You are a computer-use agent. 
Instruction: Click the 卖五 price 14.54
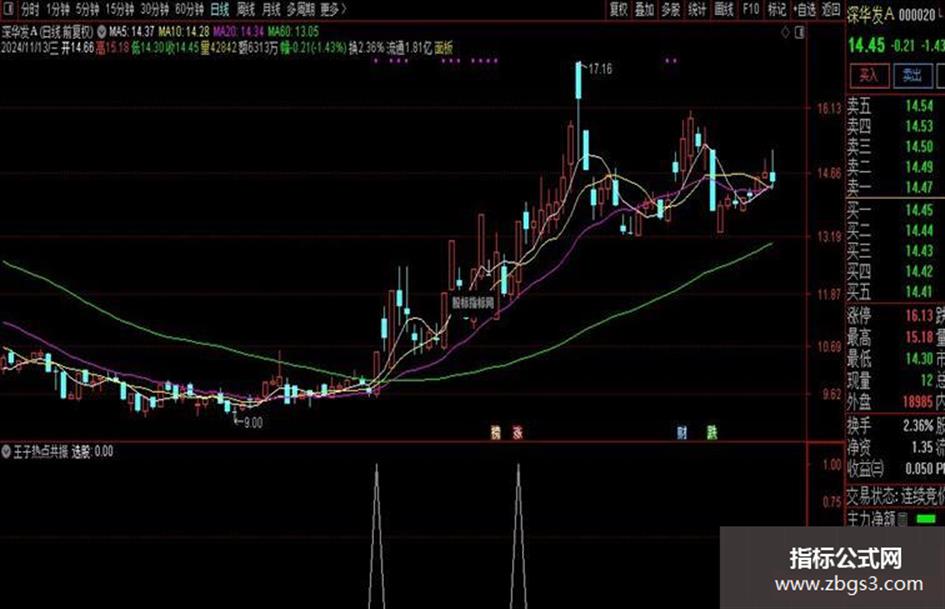click(919, 106)
